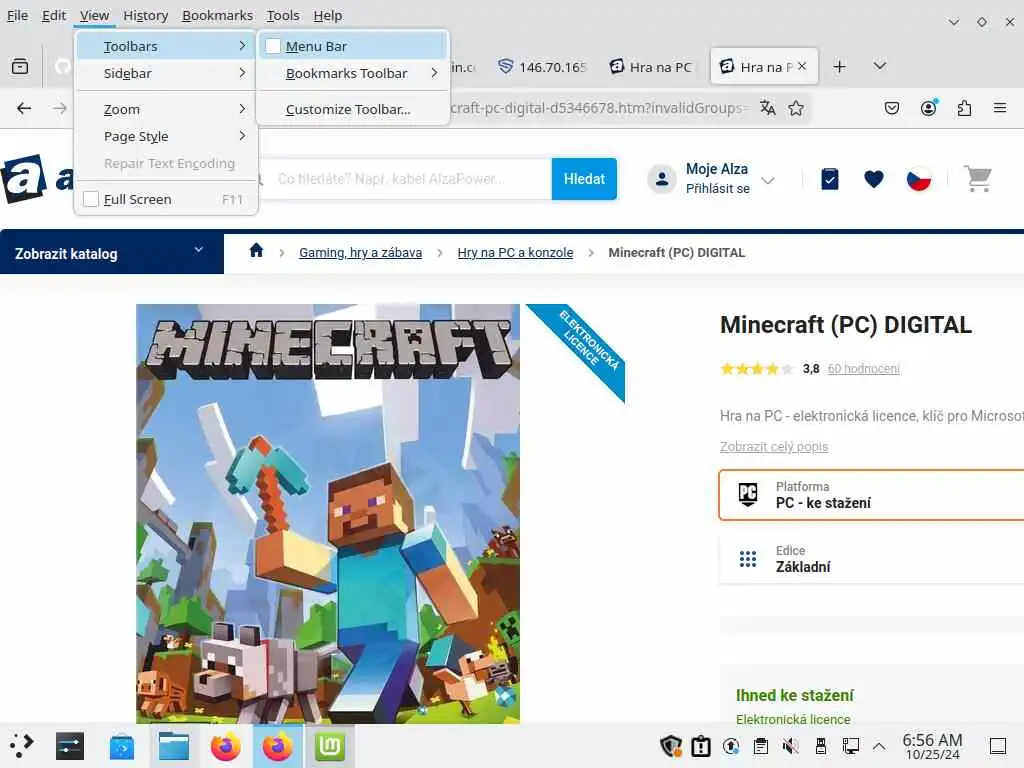Bookmark this page with the star

point(795,108)
